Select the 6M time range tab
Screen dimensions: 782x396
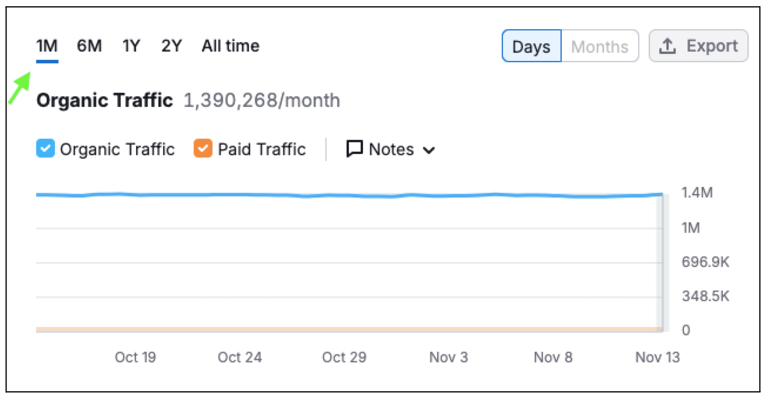click(x=89, y=46)
